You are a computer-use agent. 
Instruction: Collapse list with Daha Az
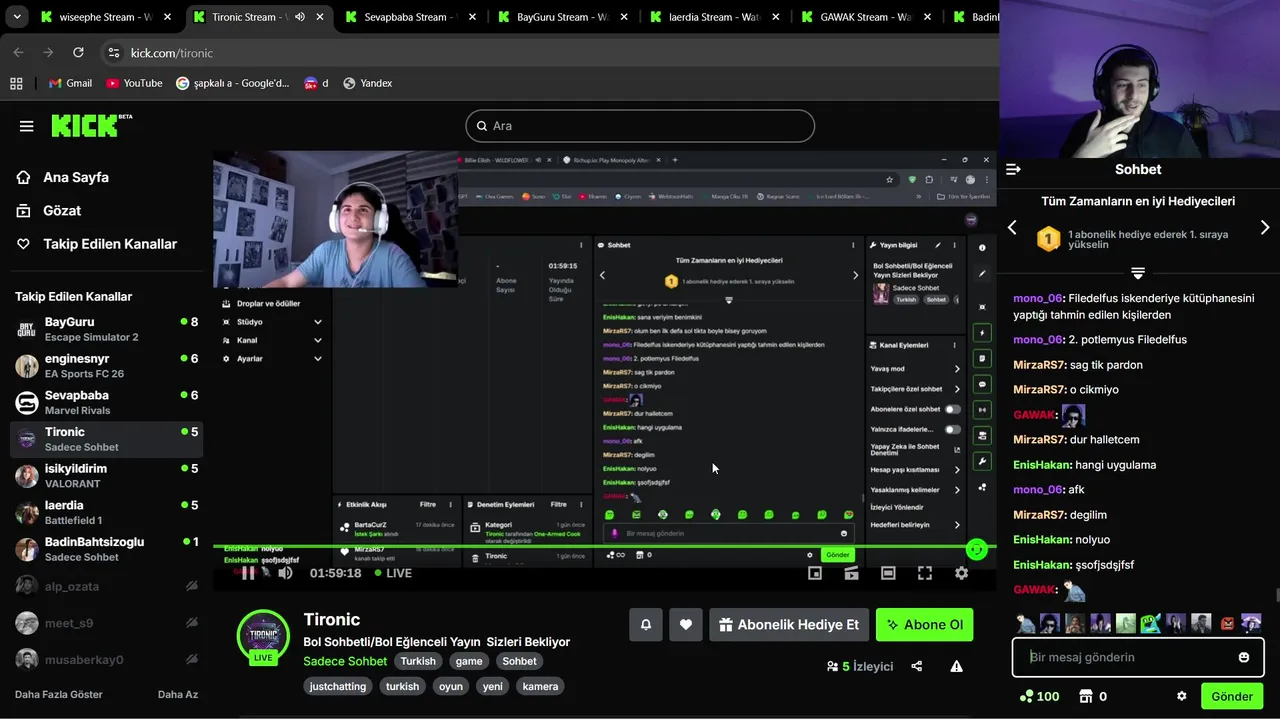(x=178, y=694)
